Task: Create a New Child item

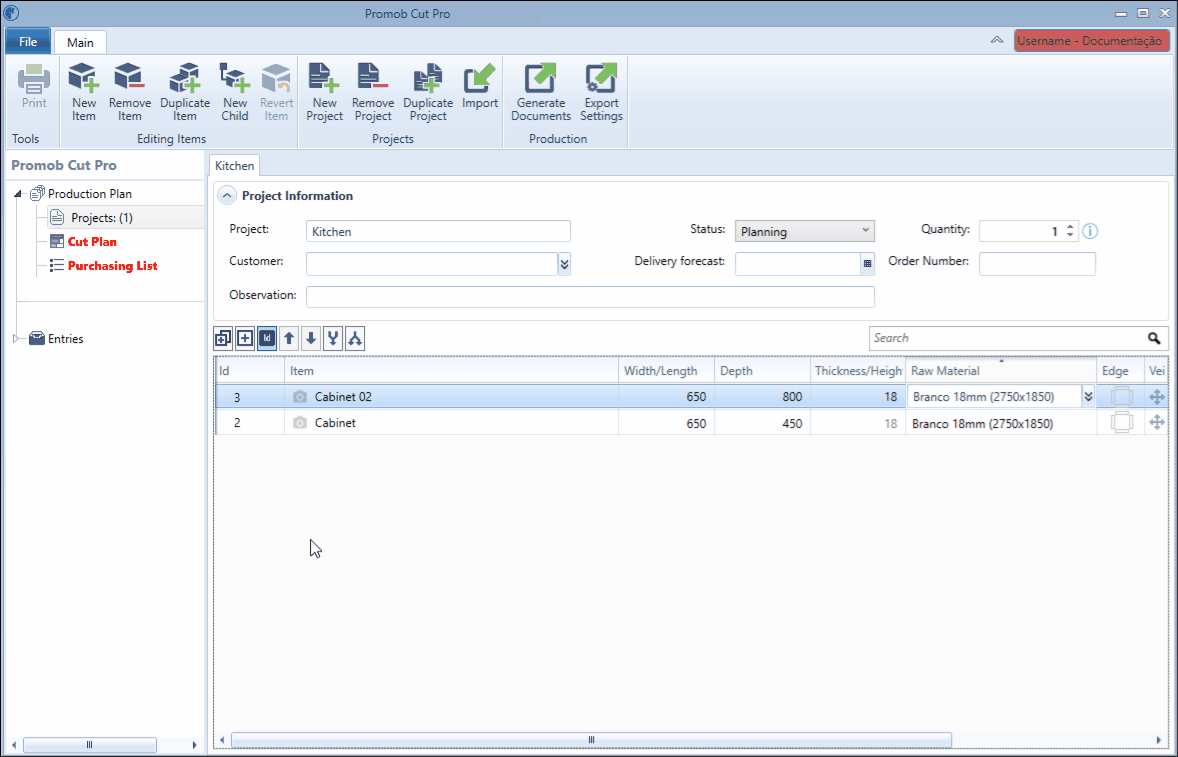Action: [234, 92]
